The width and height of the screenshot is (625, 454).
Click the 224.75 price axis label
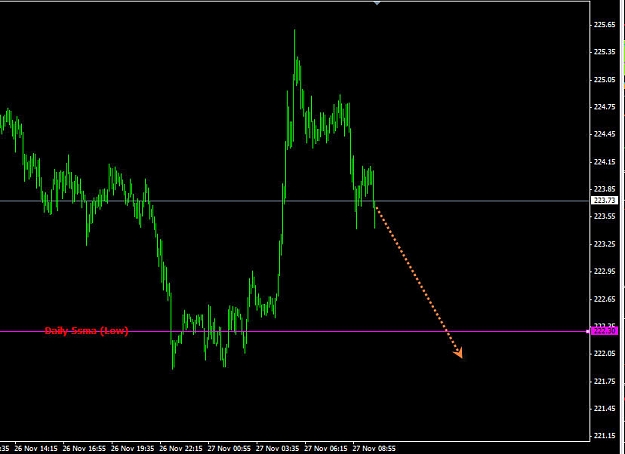(x=604, y=107)
